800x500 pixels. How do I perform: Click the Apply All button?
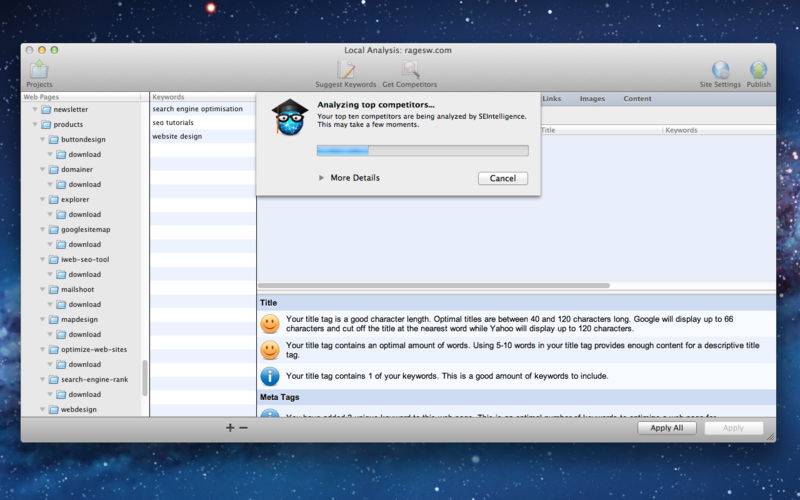(667, 428)
